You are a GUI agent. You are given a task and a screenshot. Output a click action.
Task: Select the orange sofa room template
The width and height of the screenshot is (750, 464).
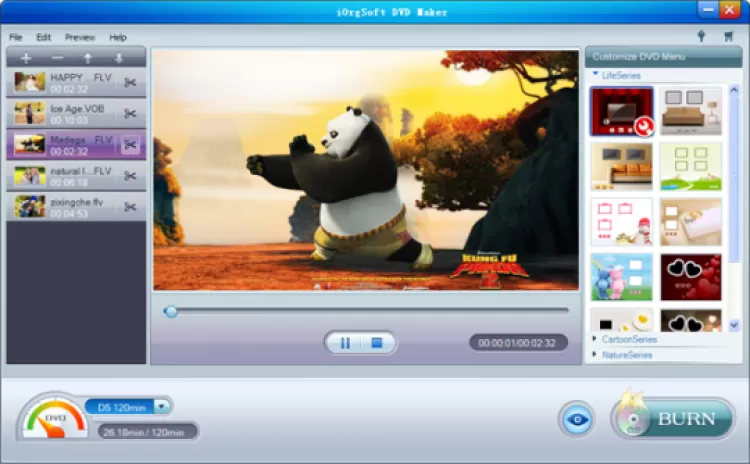(x=621, y=166)
